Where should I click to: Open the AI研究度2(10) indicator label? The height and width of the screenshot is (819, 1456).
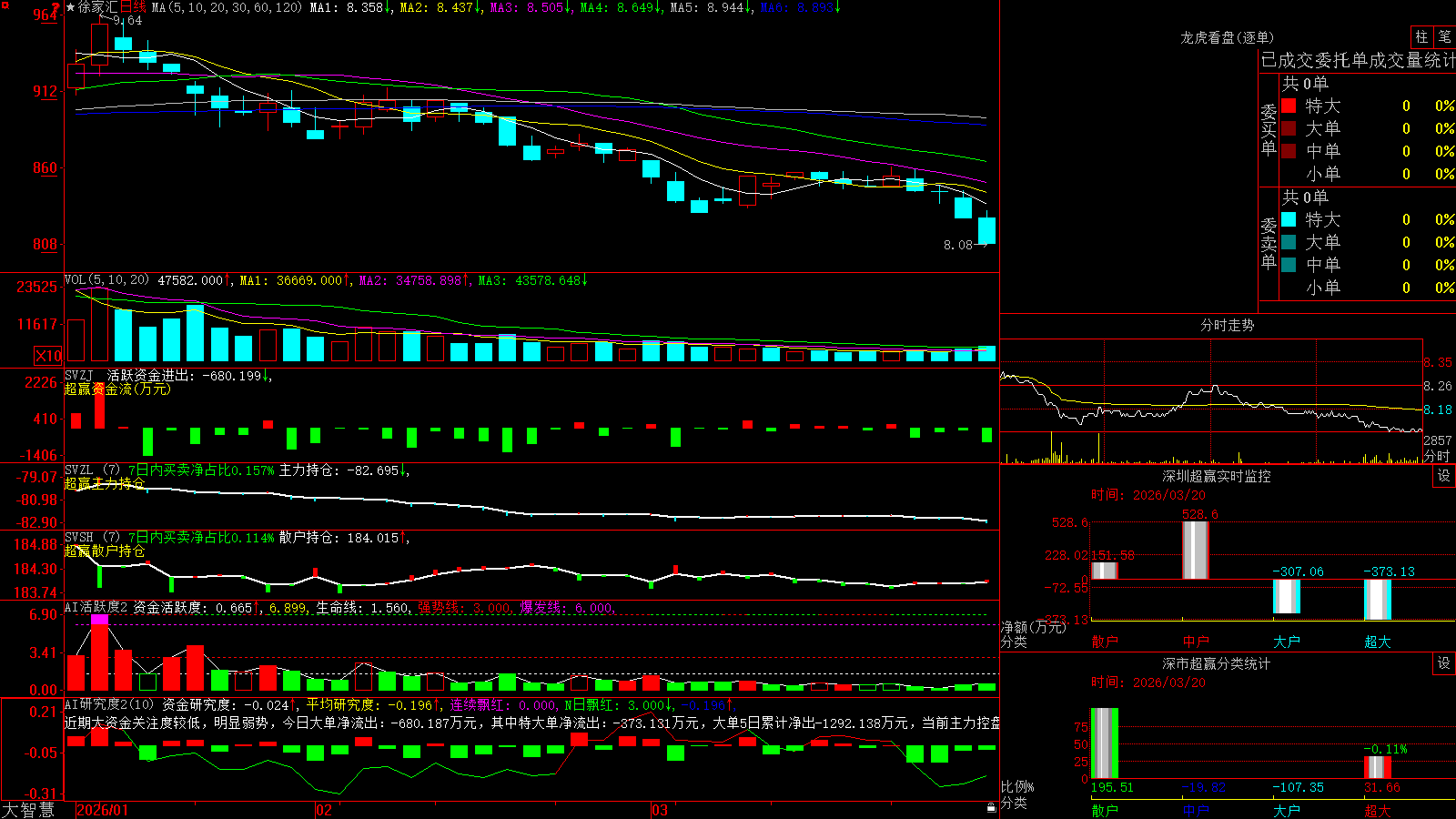coord(109,704)
